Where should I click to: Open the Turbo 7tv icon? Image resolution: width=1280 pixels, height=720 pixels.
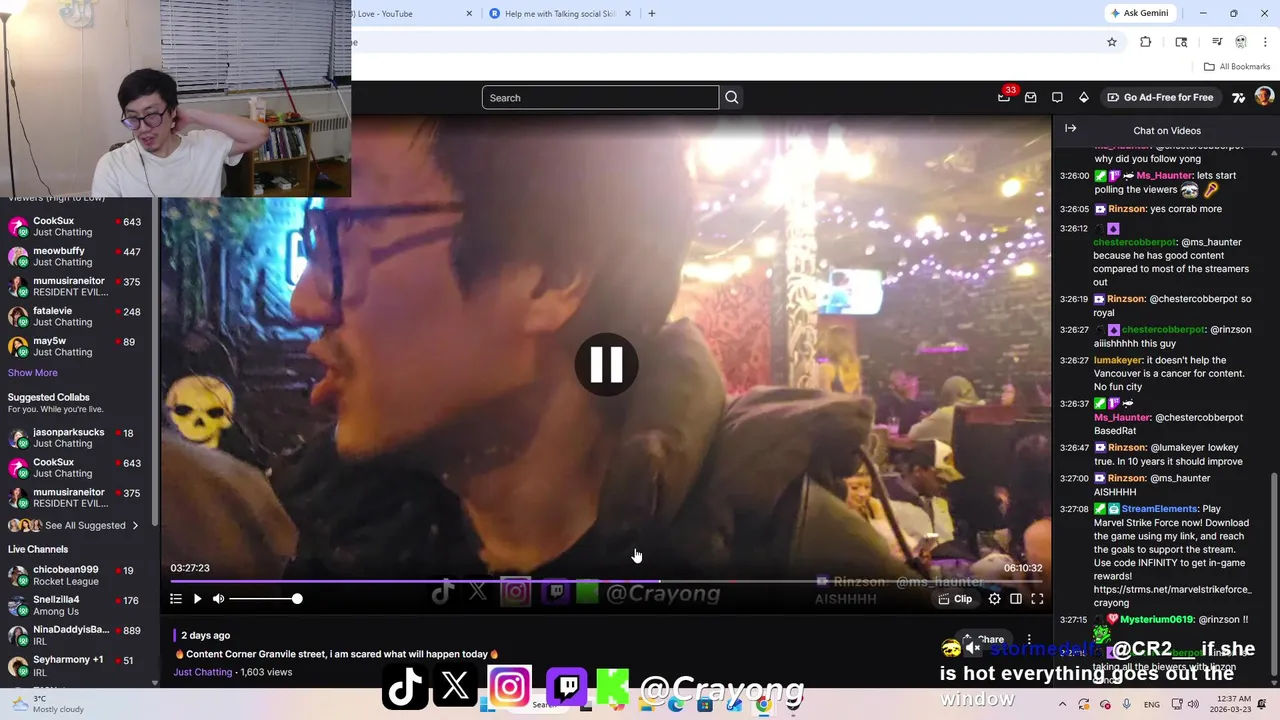click(1238, 97)
